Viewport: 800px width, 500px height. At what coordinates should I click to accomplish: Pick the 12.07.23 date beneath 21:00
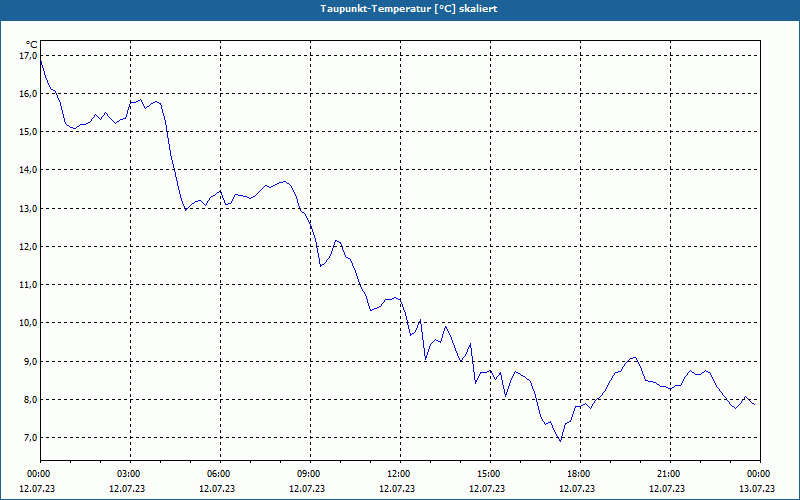[x=667, y=488]
